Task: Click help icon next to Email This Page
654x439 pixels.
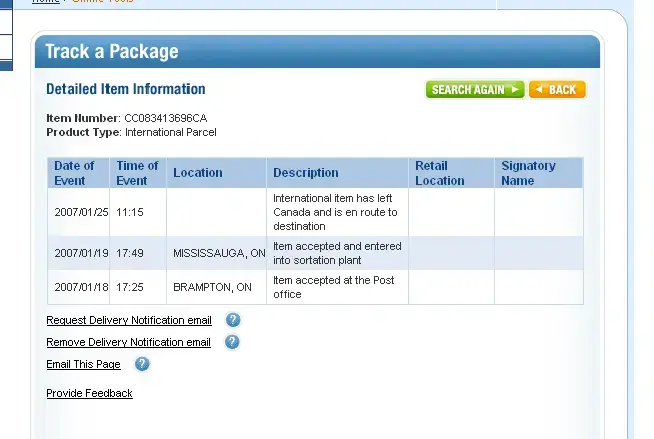Action: (142, 364)
